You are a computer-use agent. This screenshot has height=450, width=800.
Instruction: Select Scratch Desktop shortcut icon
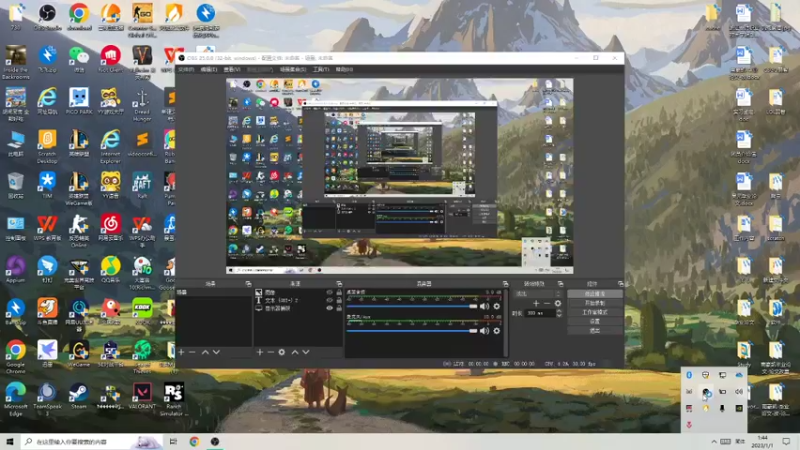(x=47, y=146)
